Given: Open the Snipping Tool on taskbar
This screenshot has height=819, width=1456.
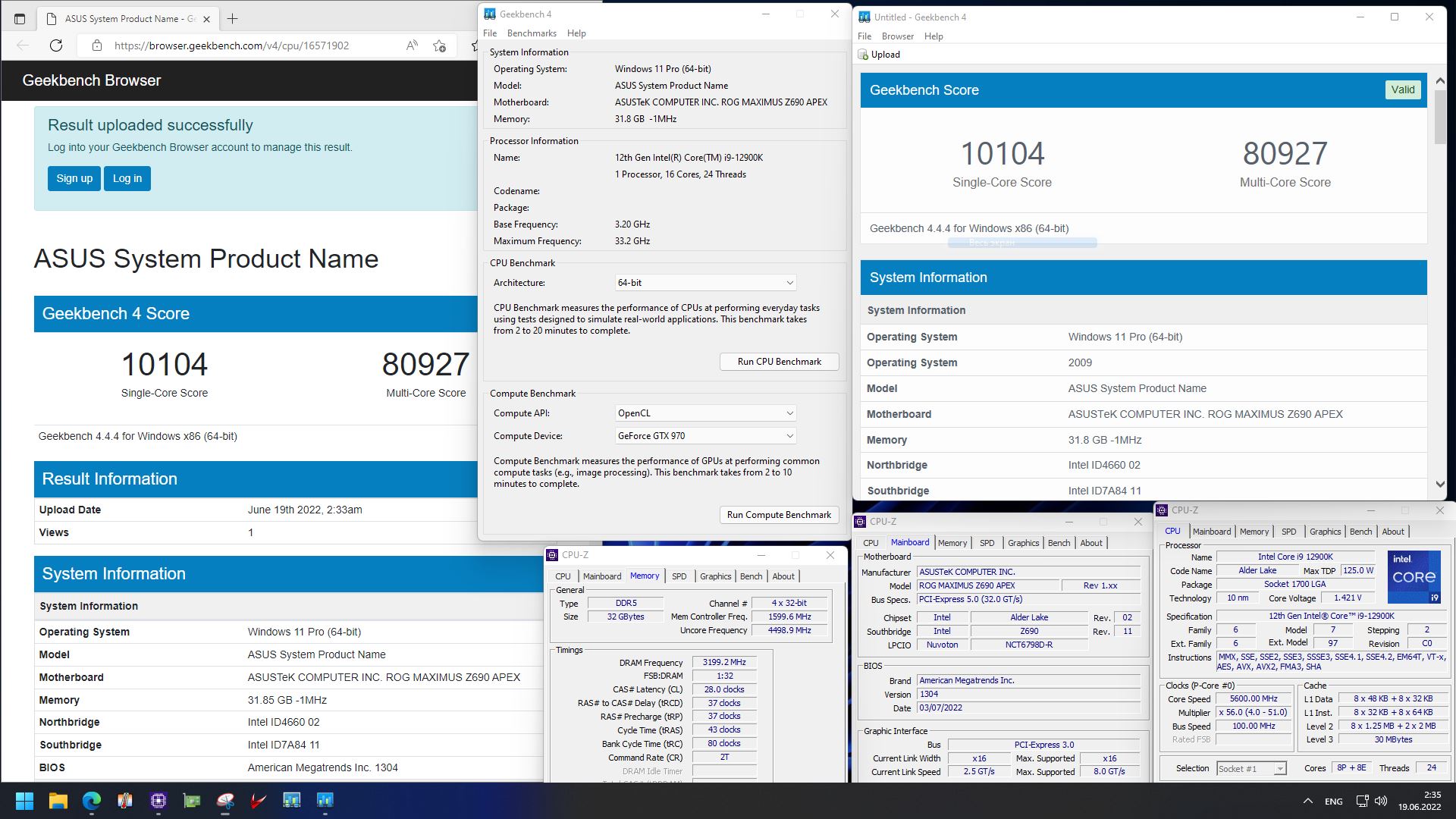Looking at the screenshot, I should coord(225,800).
